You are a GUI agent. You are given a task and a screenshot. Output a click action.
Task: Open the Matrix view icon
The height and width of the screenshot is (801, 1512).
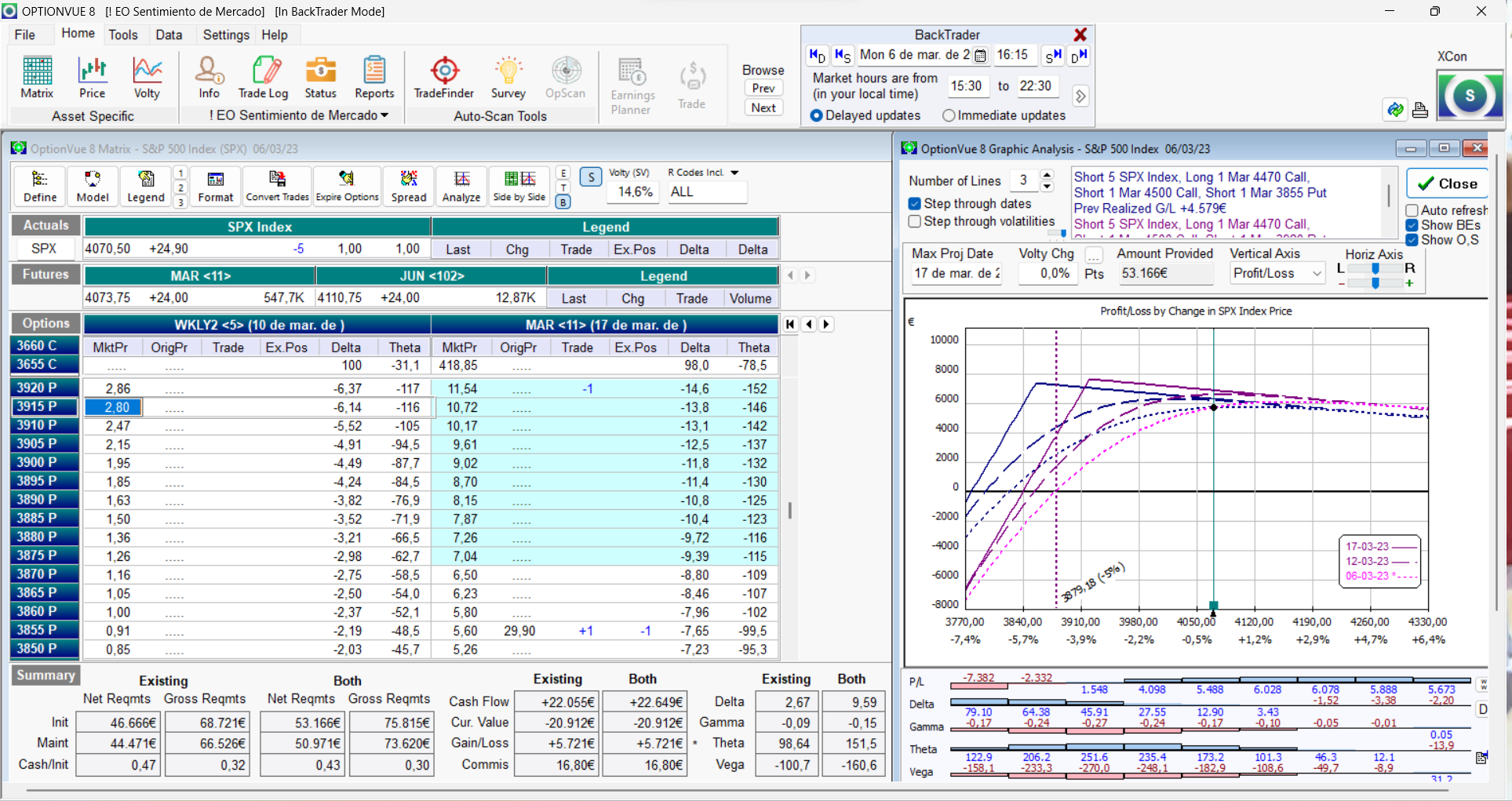click(37, 78)
